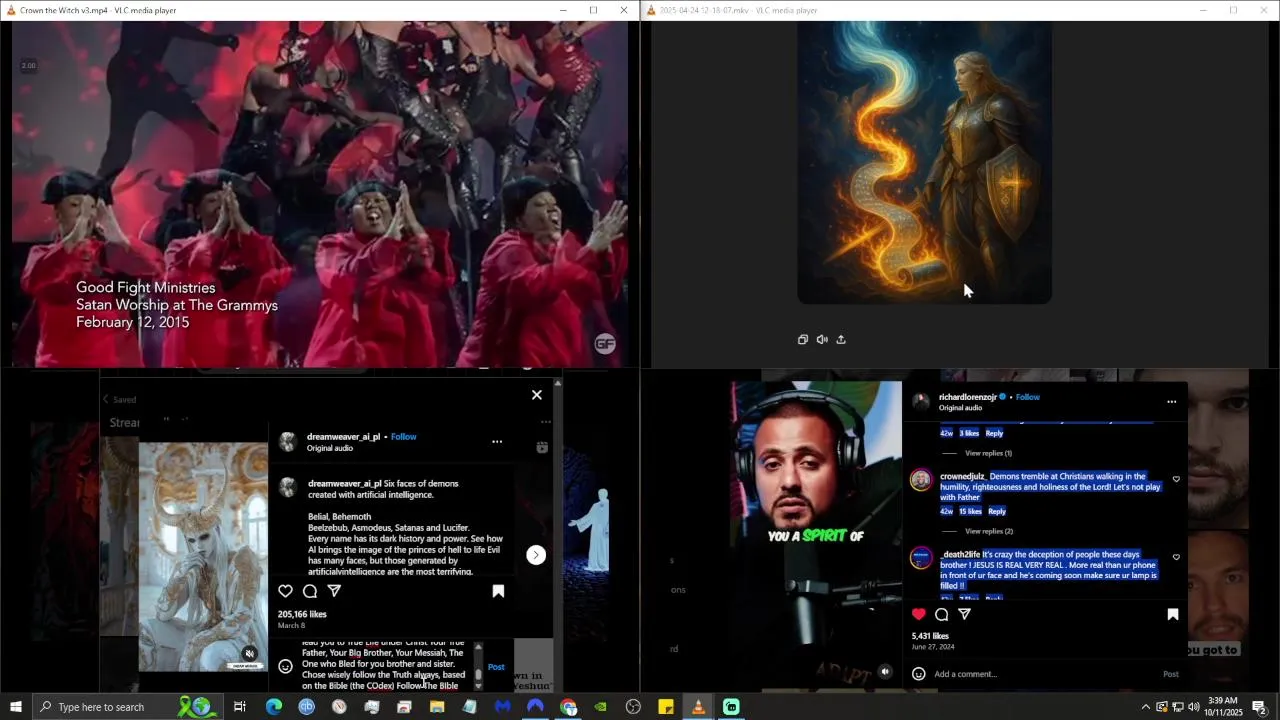View the 205,166 likes list

[x=302, y=614]
